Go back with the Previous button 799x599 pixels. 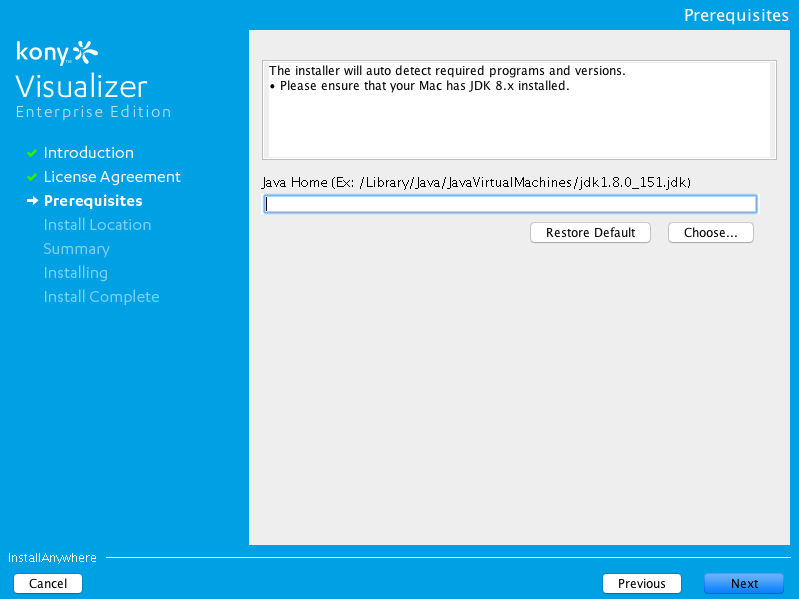coord(642,583)
